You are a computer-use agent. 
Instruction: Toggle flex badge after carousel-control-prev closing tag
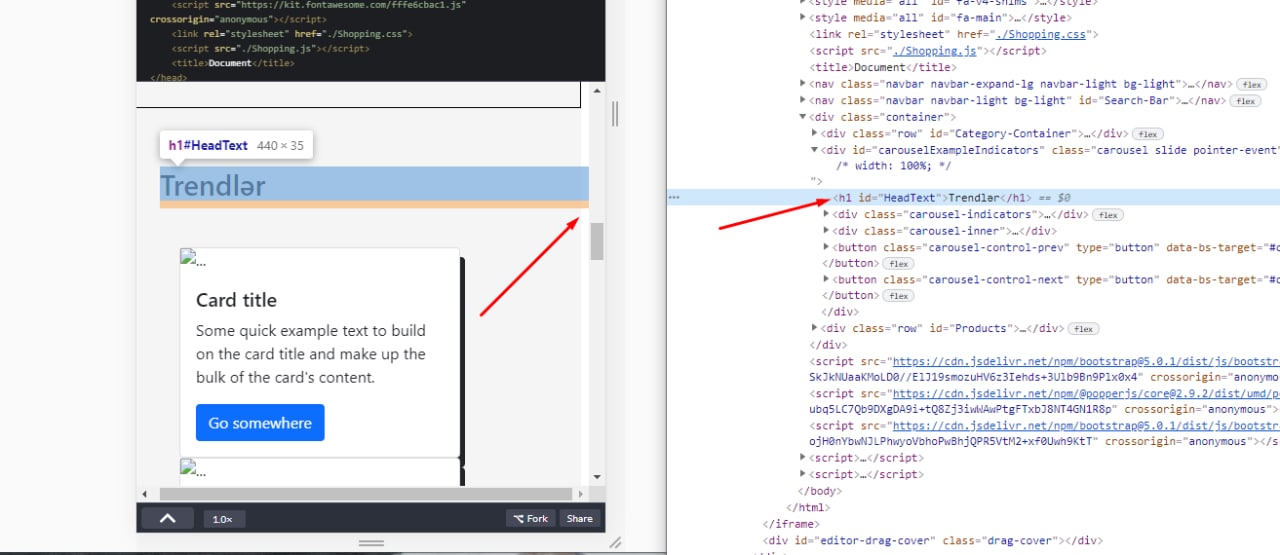point(897,264)
